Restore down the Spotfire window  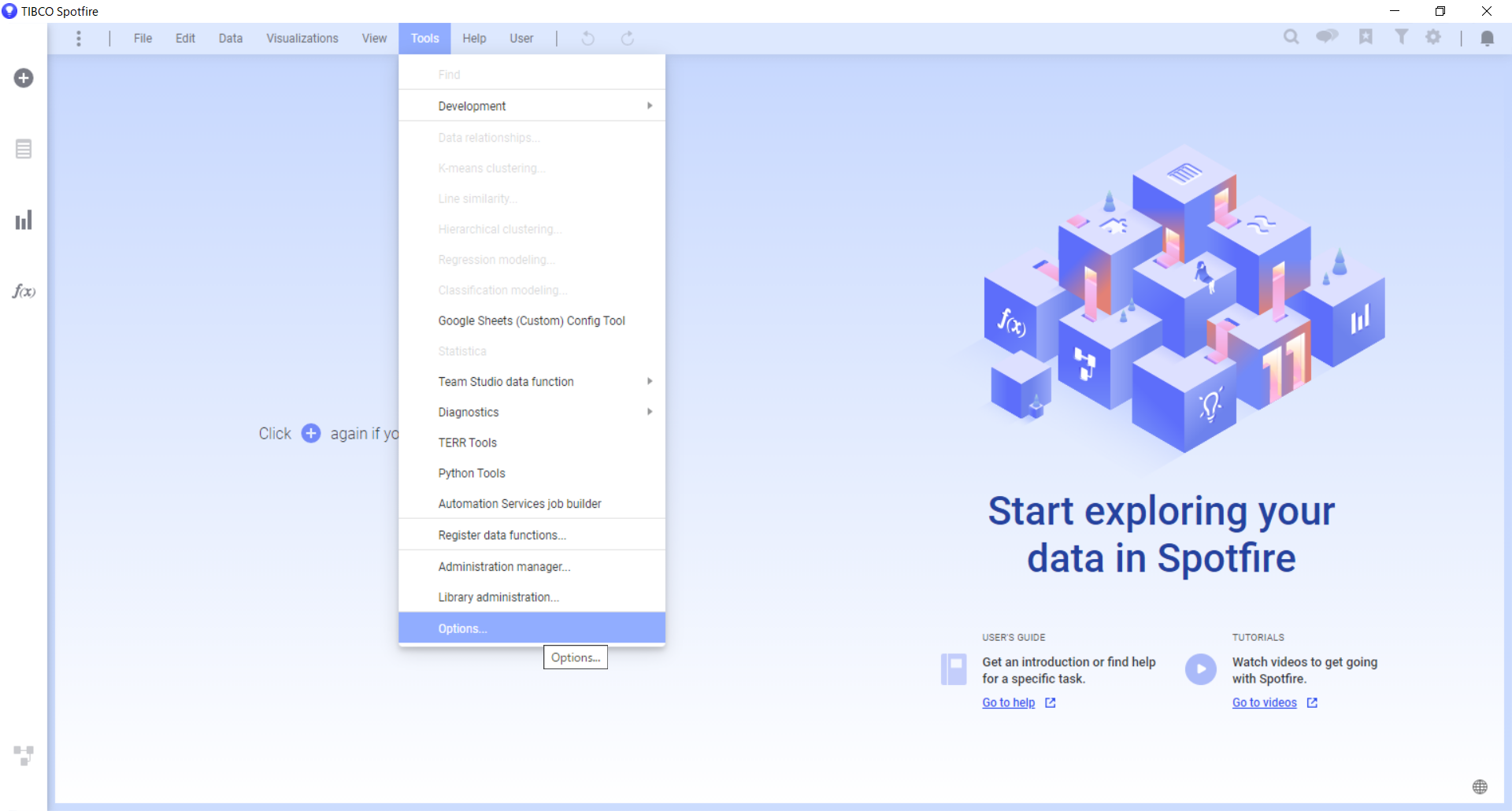point(1440,11)
